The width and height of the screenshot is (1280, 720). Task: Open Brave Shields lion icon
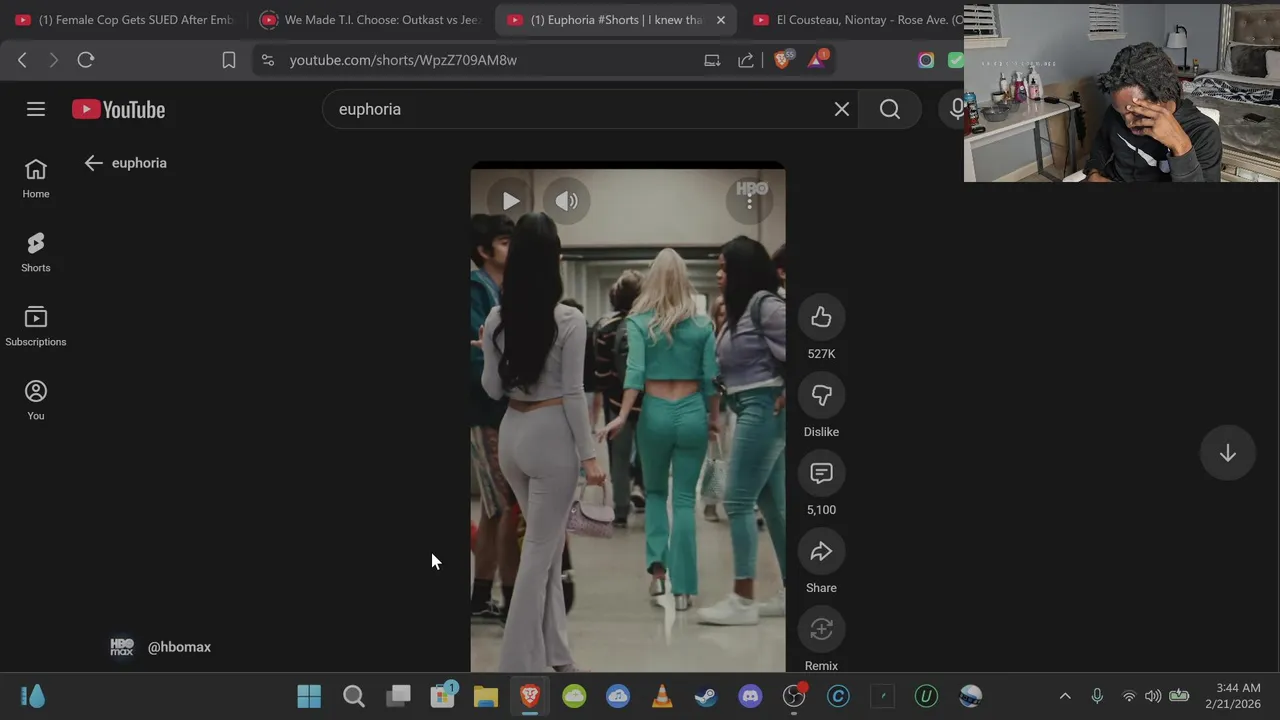tap(783, 60)
